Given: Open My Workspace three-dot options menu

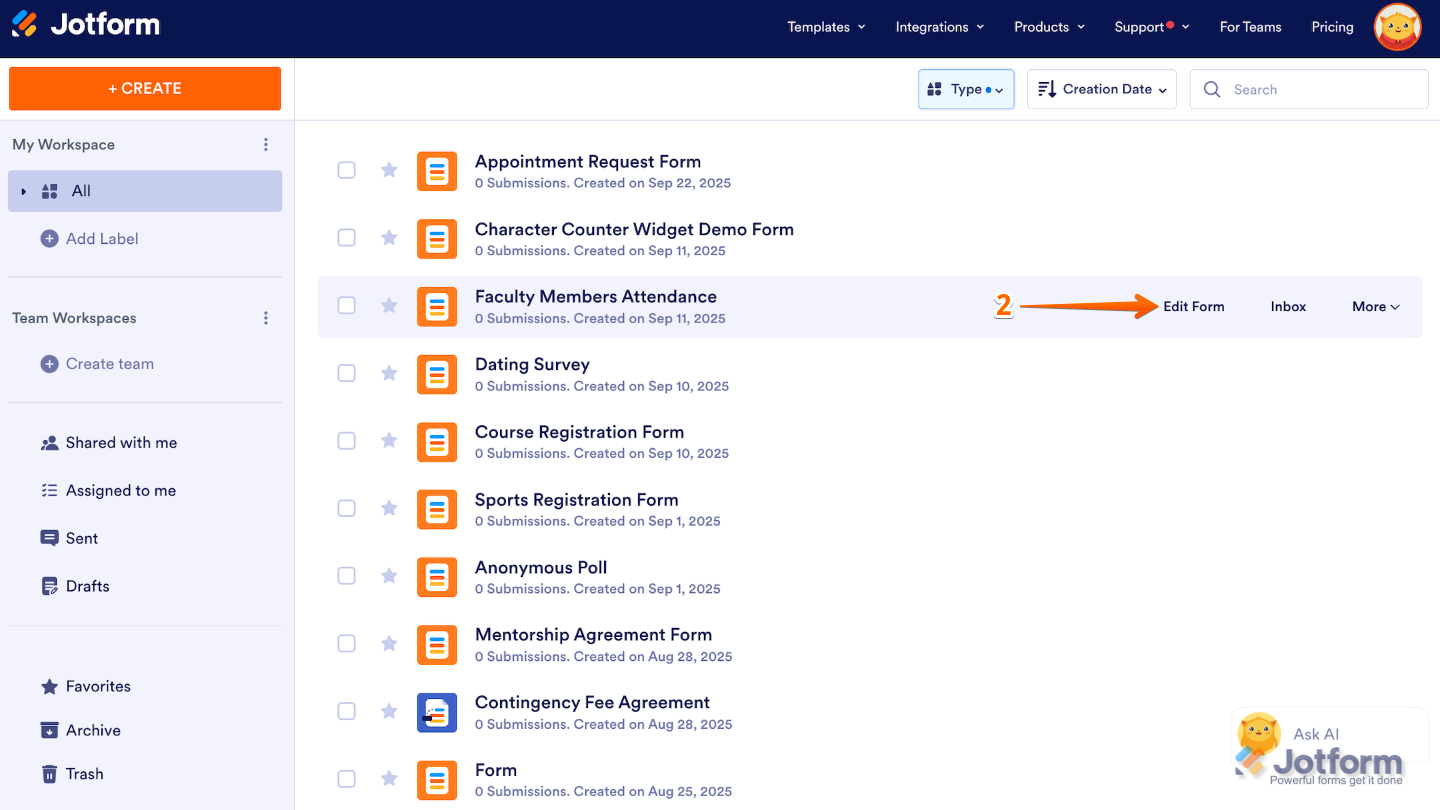Looking at the screenshot, I should point(266,145).
